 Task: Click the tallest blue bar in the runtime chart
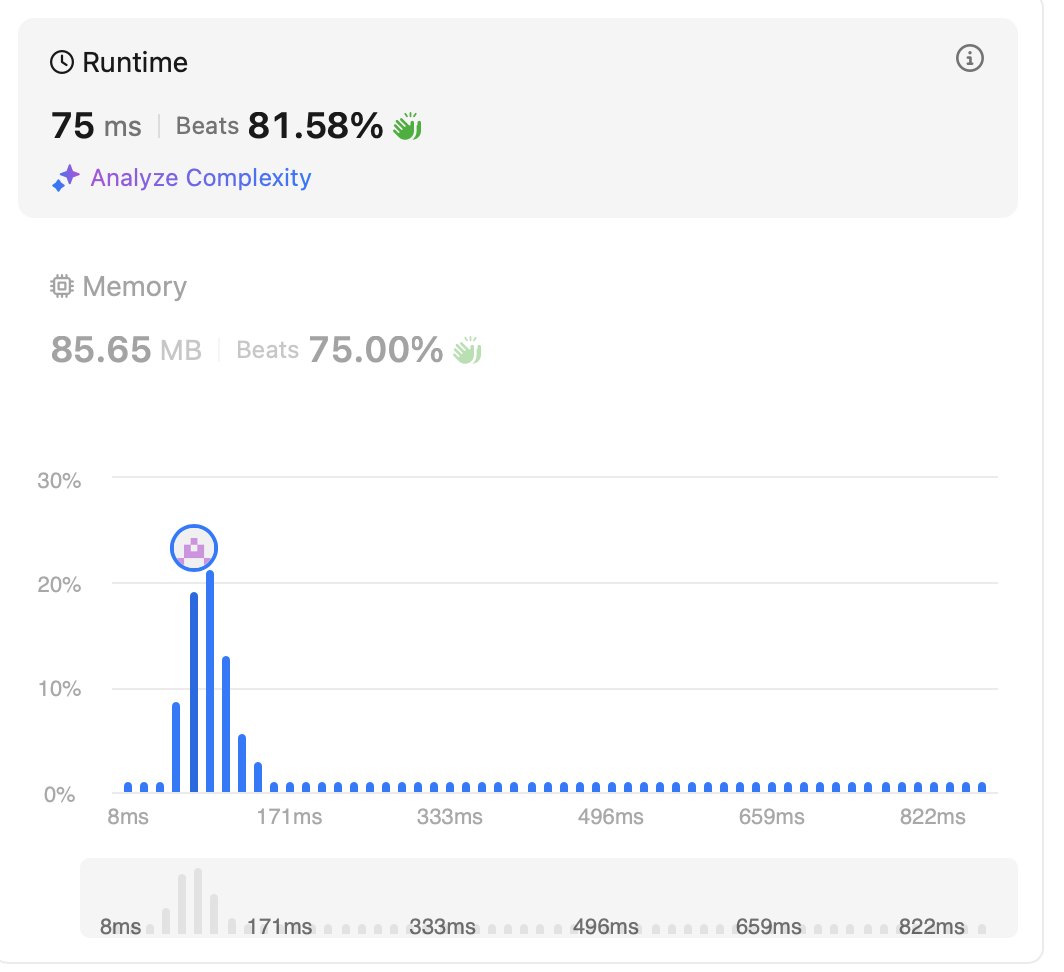(x=210, y=680)
